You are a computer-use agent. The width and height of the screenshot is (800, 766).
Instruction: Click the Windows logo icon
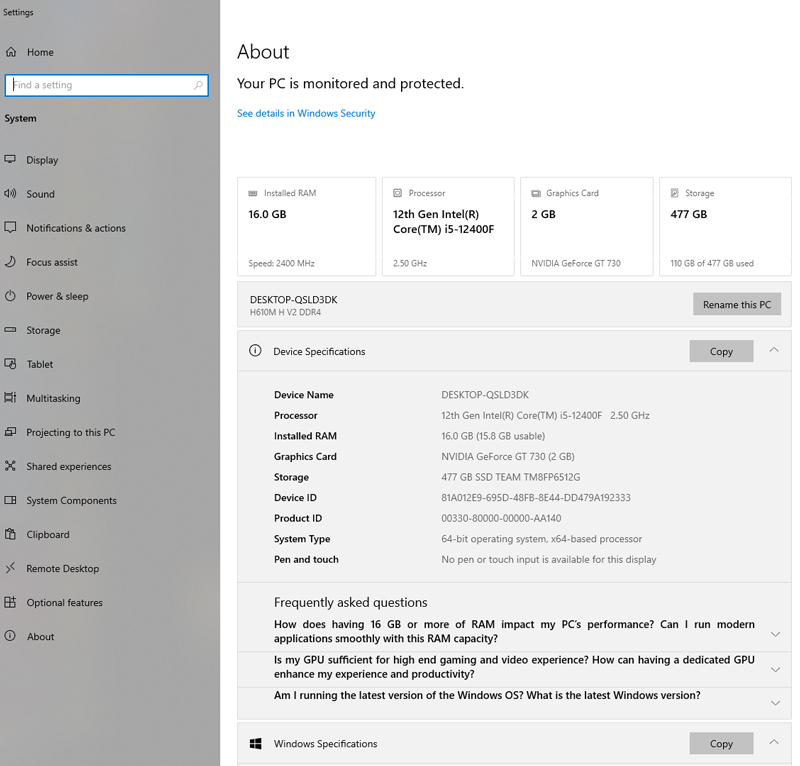point(256,744)
